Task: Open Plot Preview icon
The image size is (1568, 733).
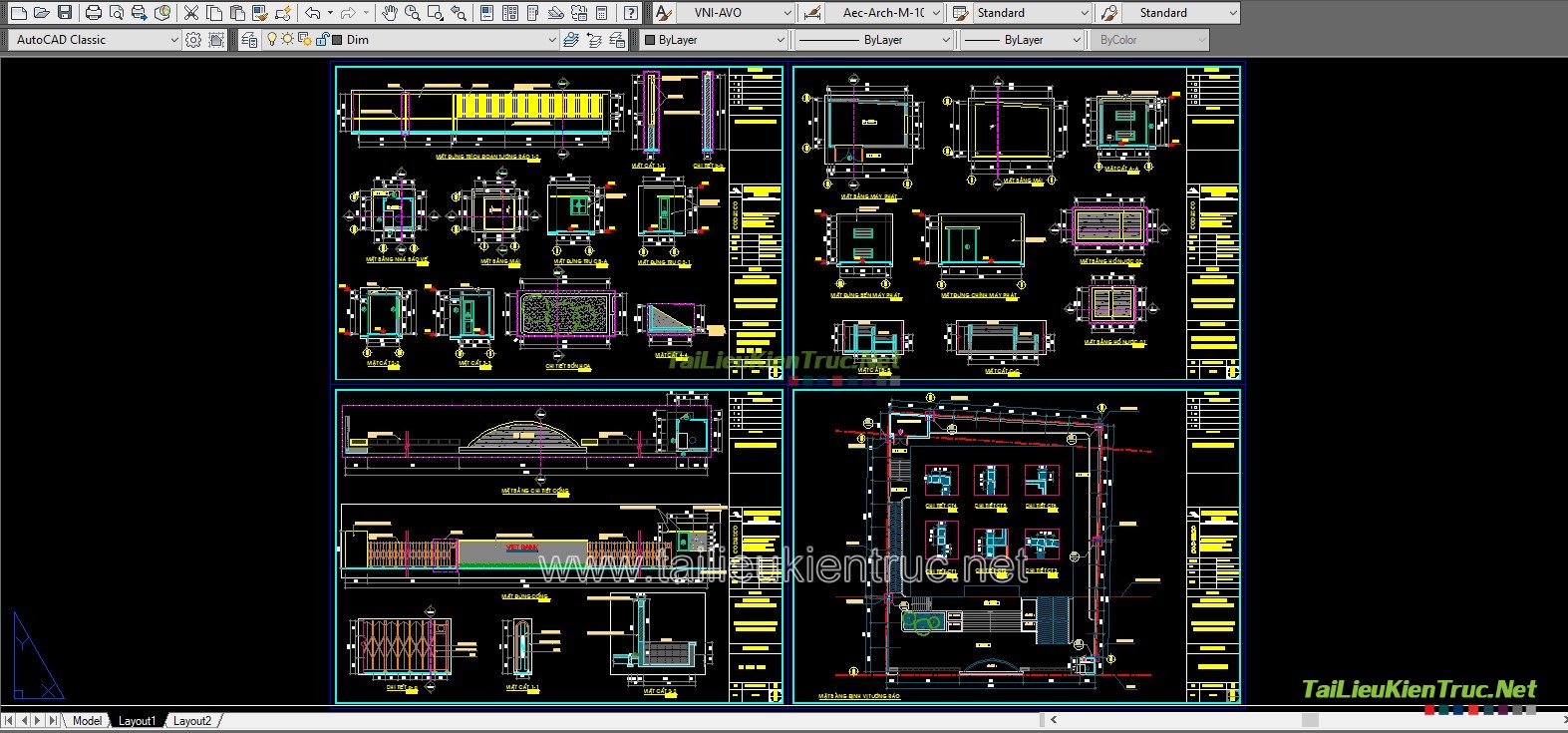Action: [116, 13]
